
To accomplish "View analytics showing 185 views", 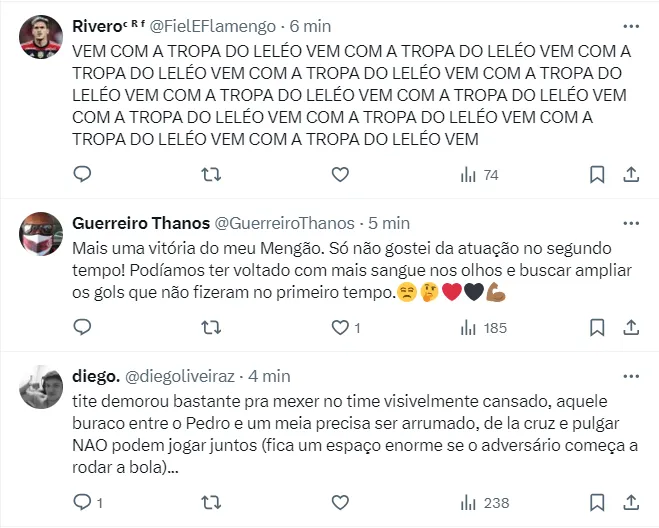I will [483, 327].
